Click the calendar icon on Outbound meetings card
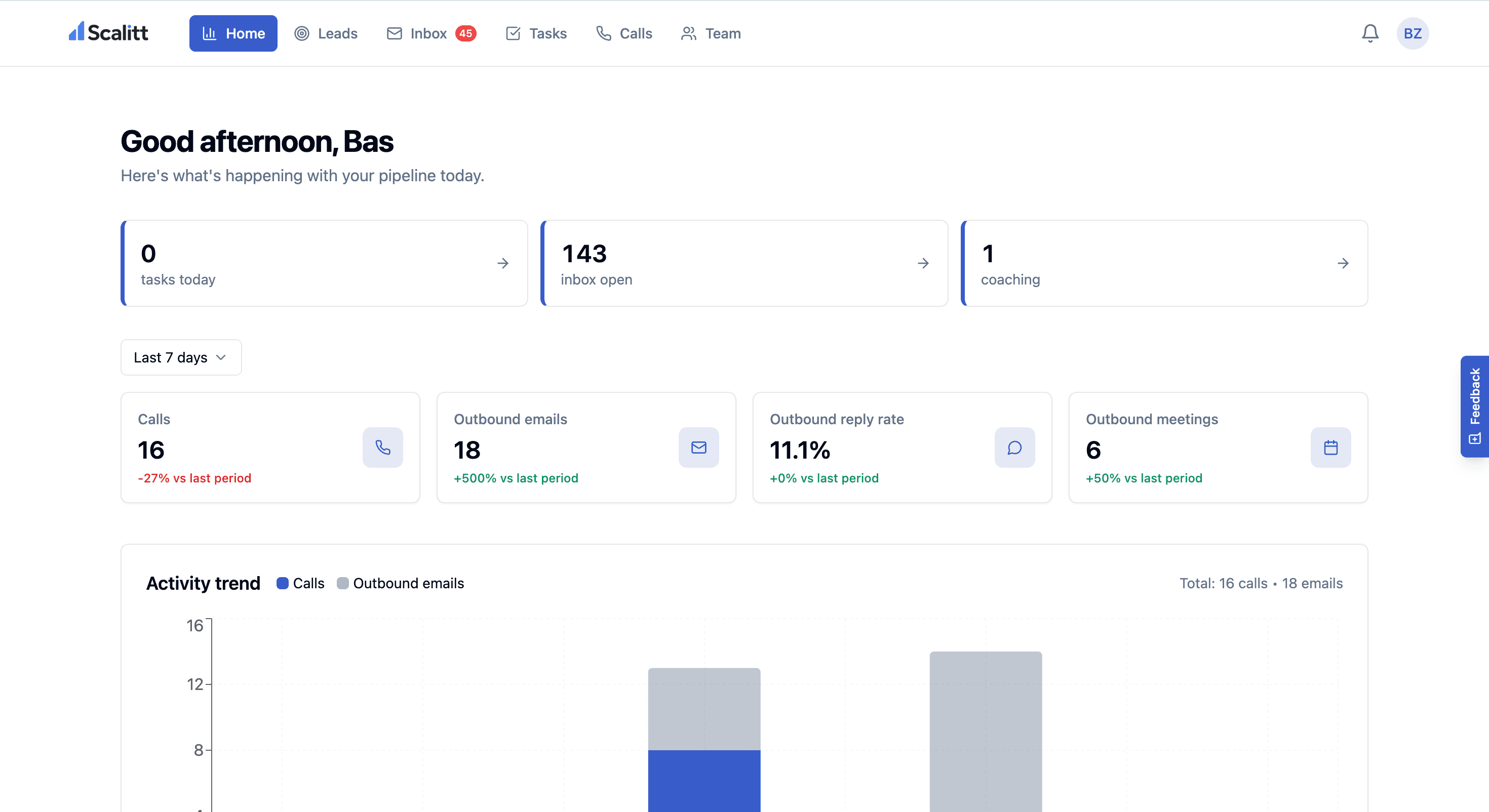This screenshot has width=1489, height=812. tap(1330, 448)
